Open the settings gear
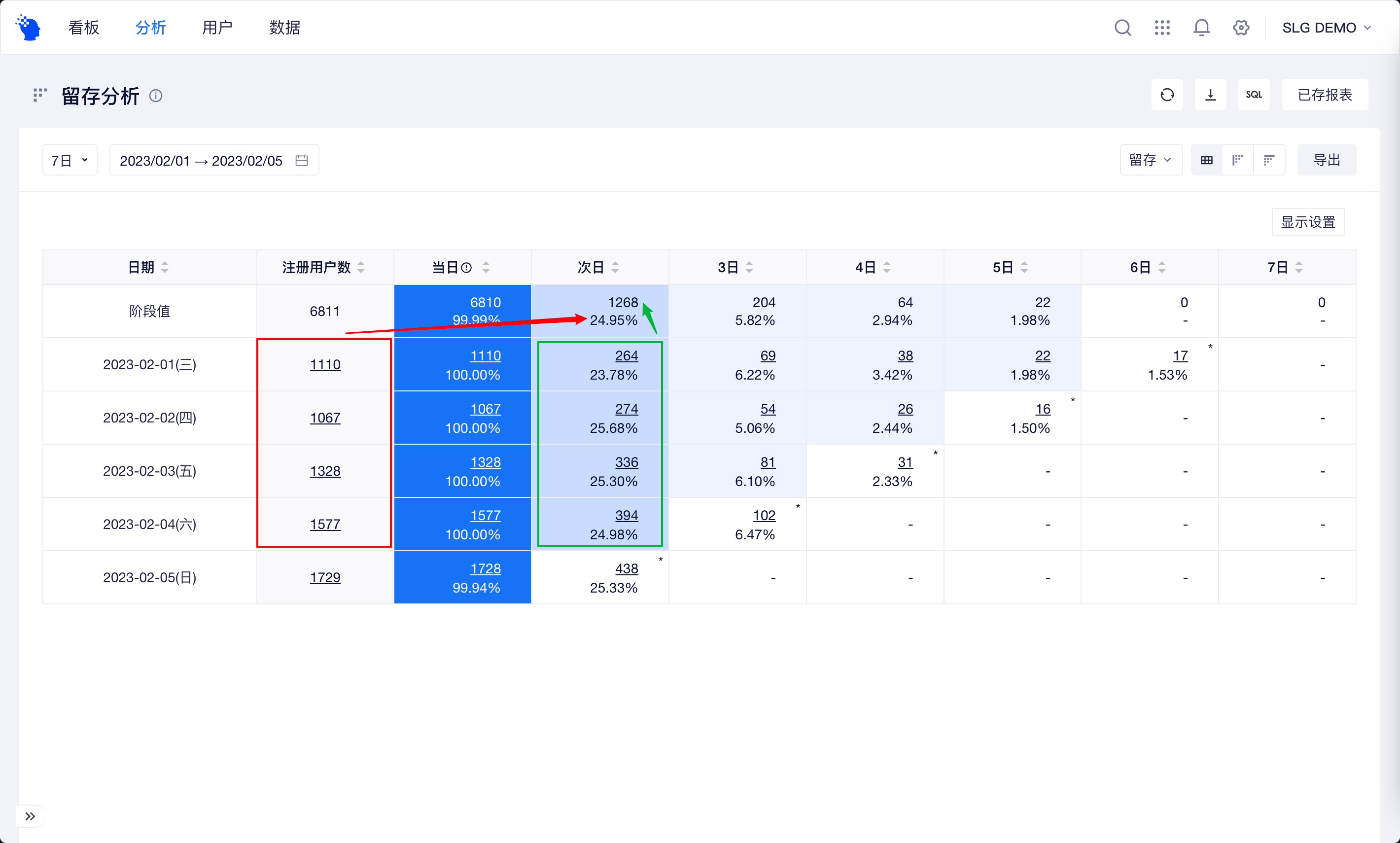 point(1240,27)
